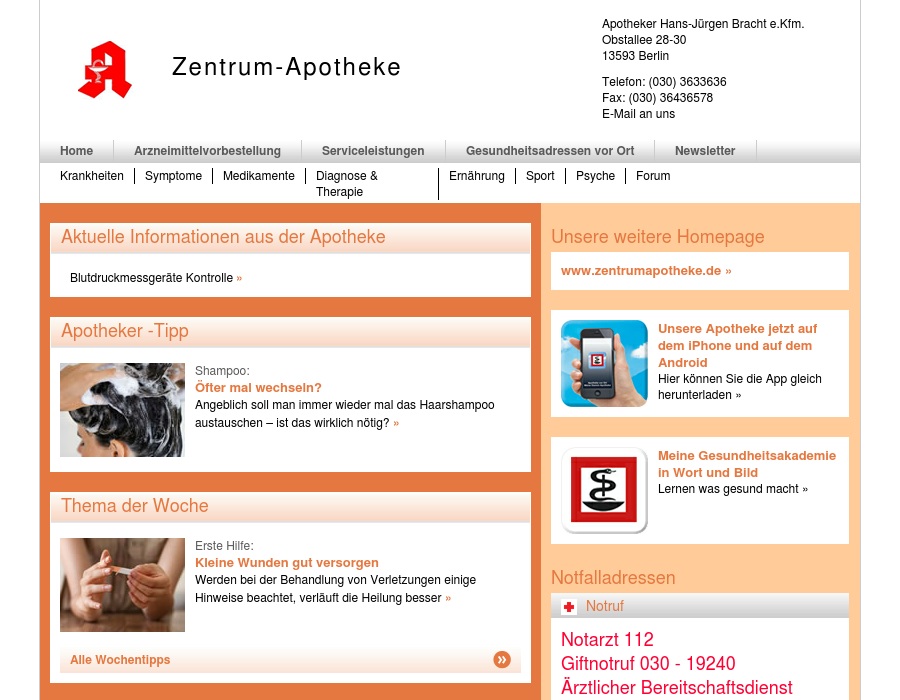Open 'Kleine Wunden gut versorgen' article
This screenshot has width=900, height=700.
pos(287,563)
